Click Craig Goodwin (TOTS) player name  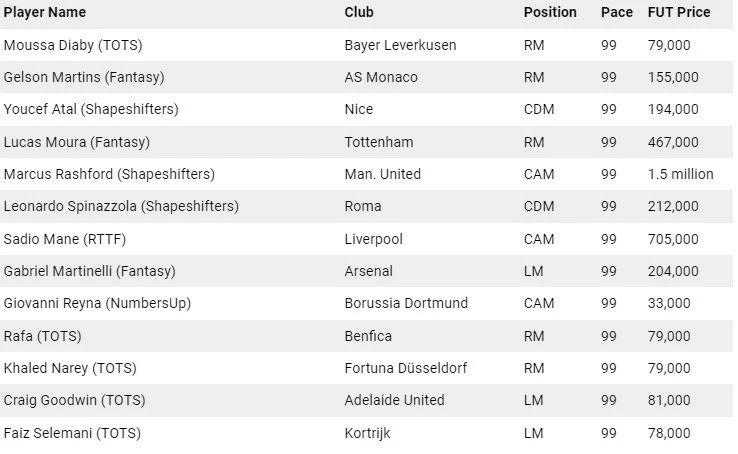74,400
